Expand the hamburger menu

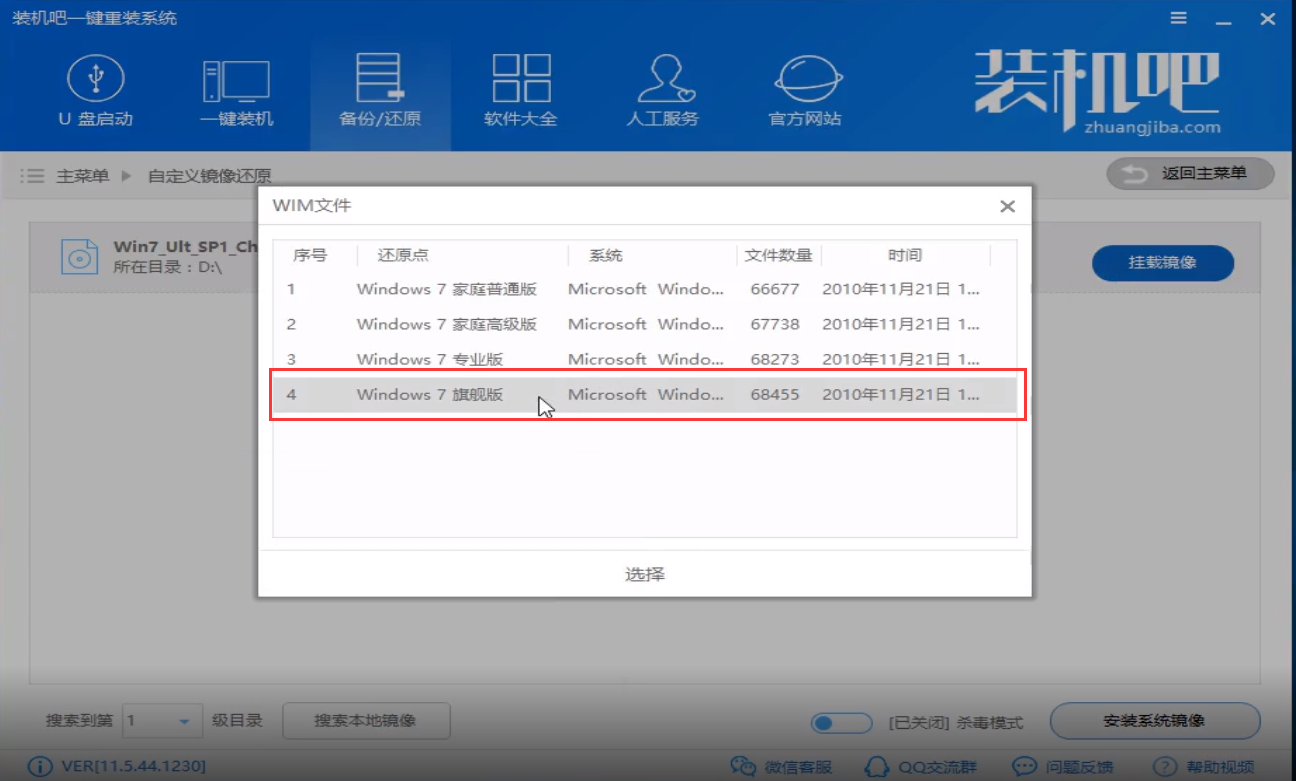pyautogui.click(x=1178, y=17)
